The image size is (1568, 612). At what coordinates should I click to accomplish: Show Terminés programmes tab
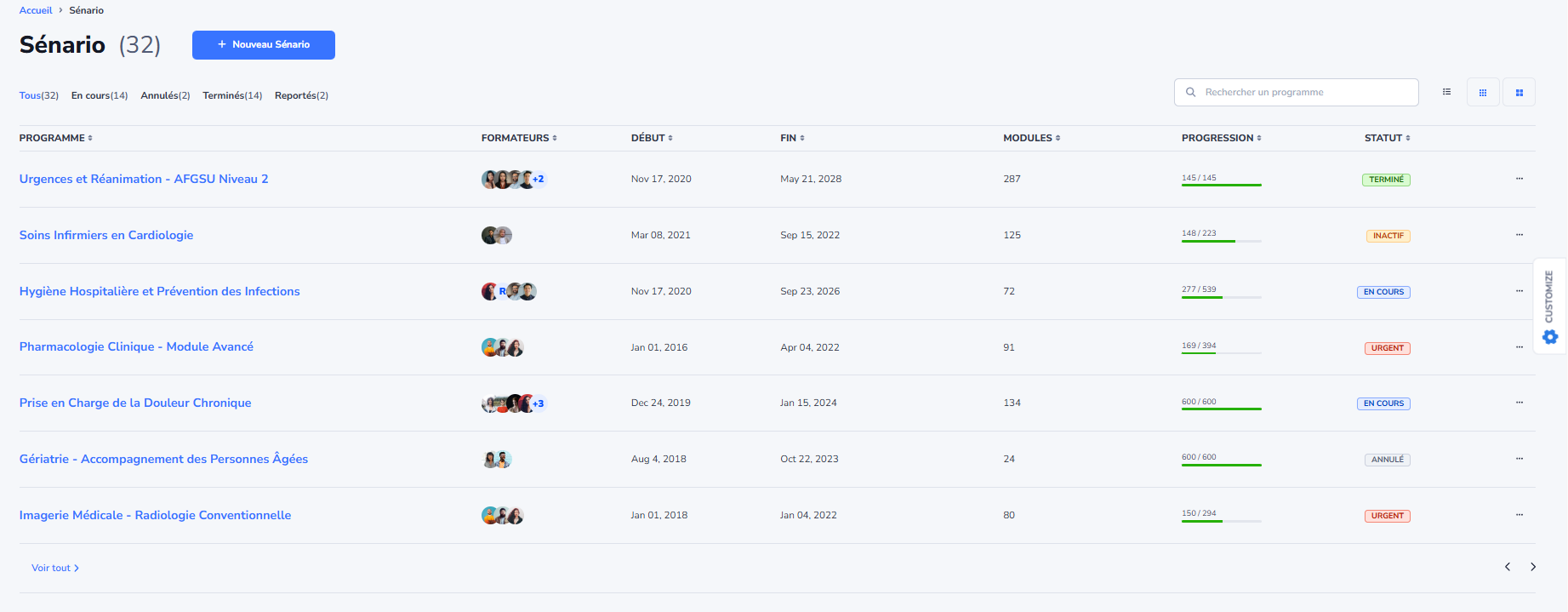[231, 95]
